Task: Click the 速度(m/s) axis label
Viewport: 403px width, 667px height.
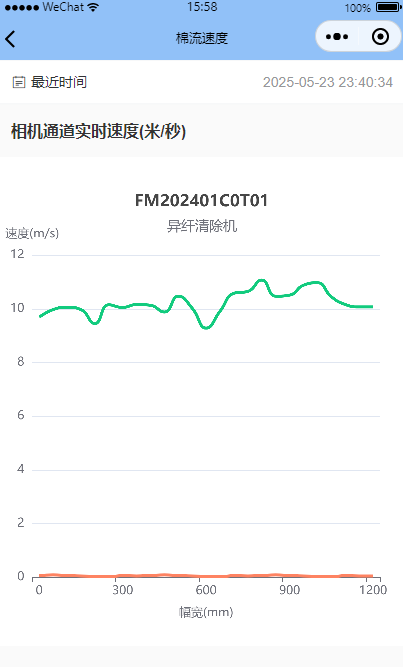Action: pos(32,233)
